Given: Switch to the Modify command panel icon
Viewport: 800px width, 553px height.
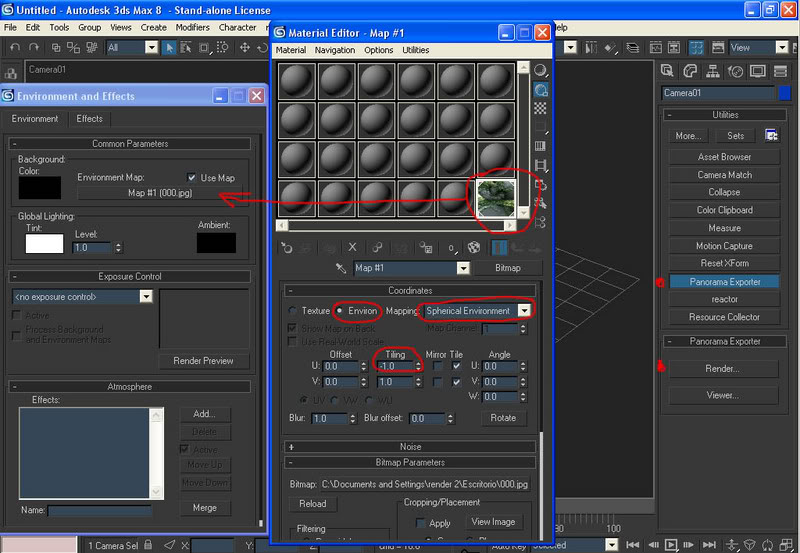Looking at the screenshot, I should (690, 71).
